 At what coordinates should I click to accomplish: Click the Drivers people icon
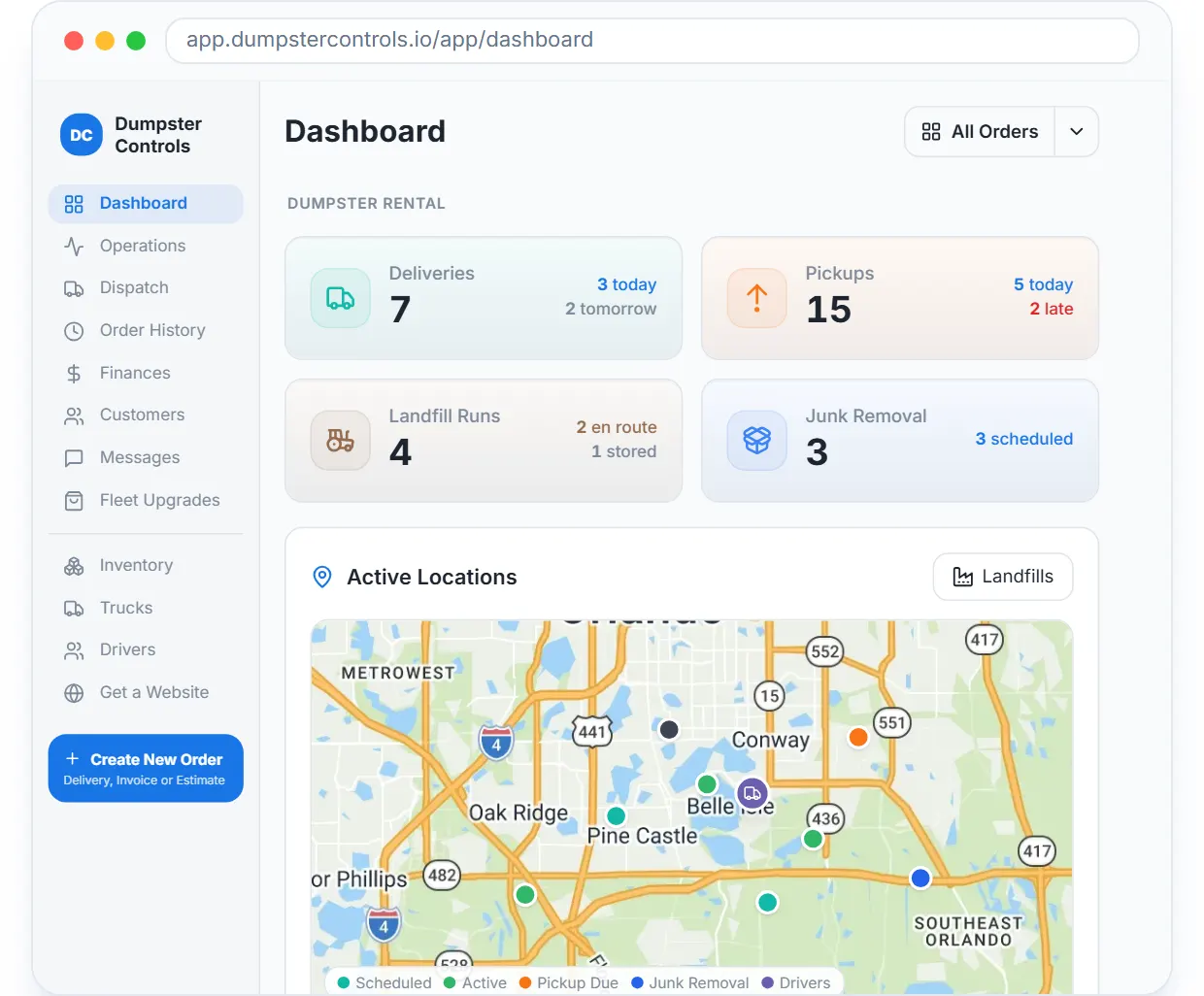tap(74, 650)
